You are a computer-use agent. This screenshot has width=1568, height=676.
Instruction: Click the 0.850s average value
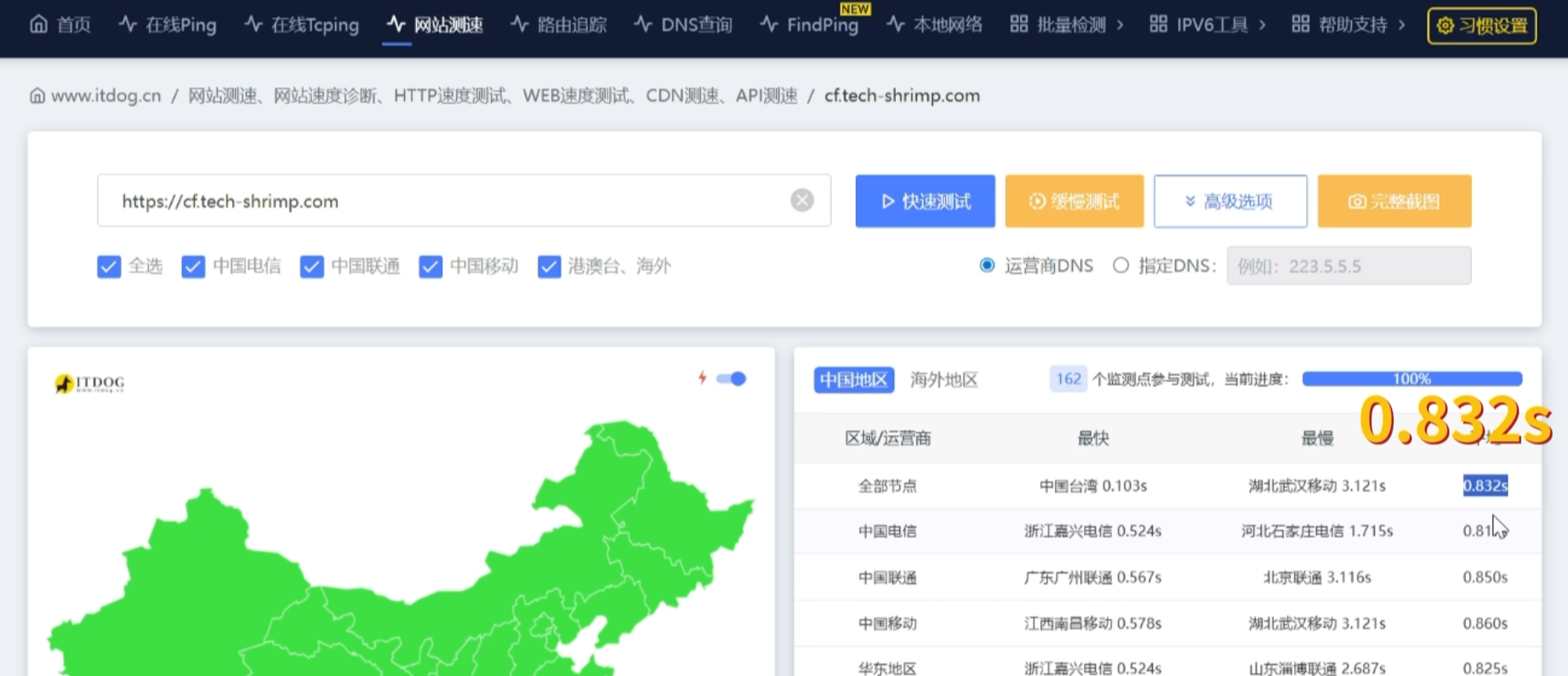(1485, 577)
